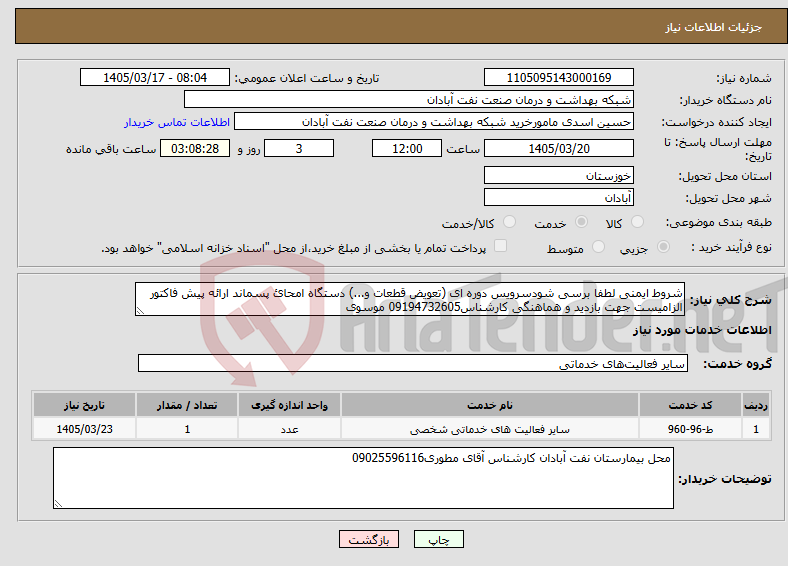Click the resize handle of description textarea
This screenshot has height=566, width=788.
point(140,312)
